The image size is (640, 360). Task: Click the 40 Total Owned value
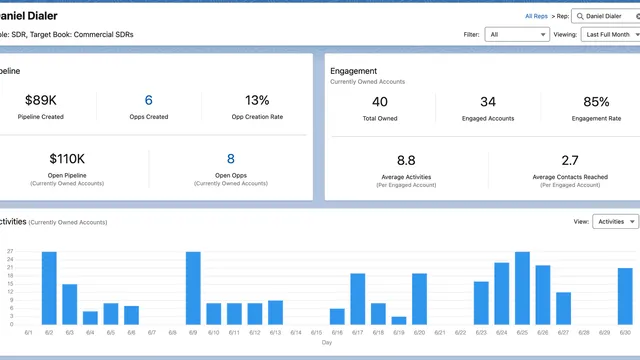tap(380, 102)
